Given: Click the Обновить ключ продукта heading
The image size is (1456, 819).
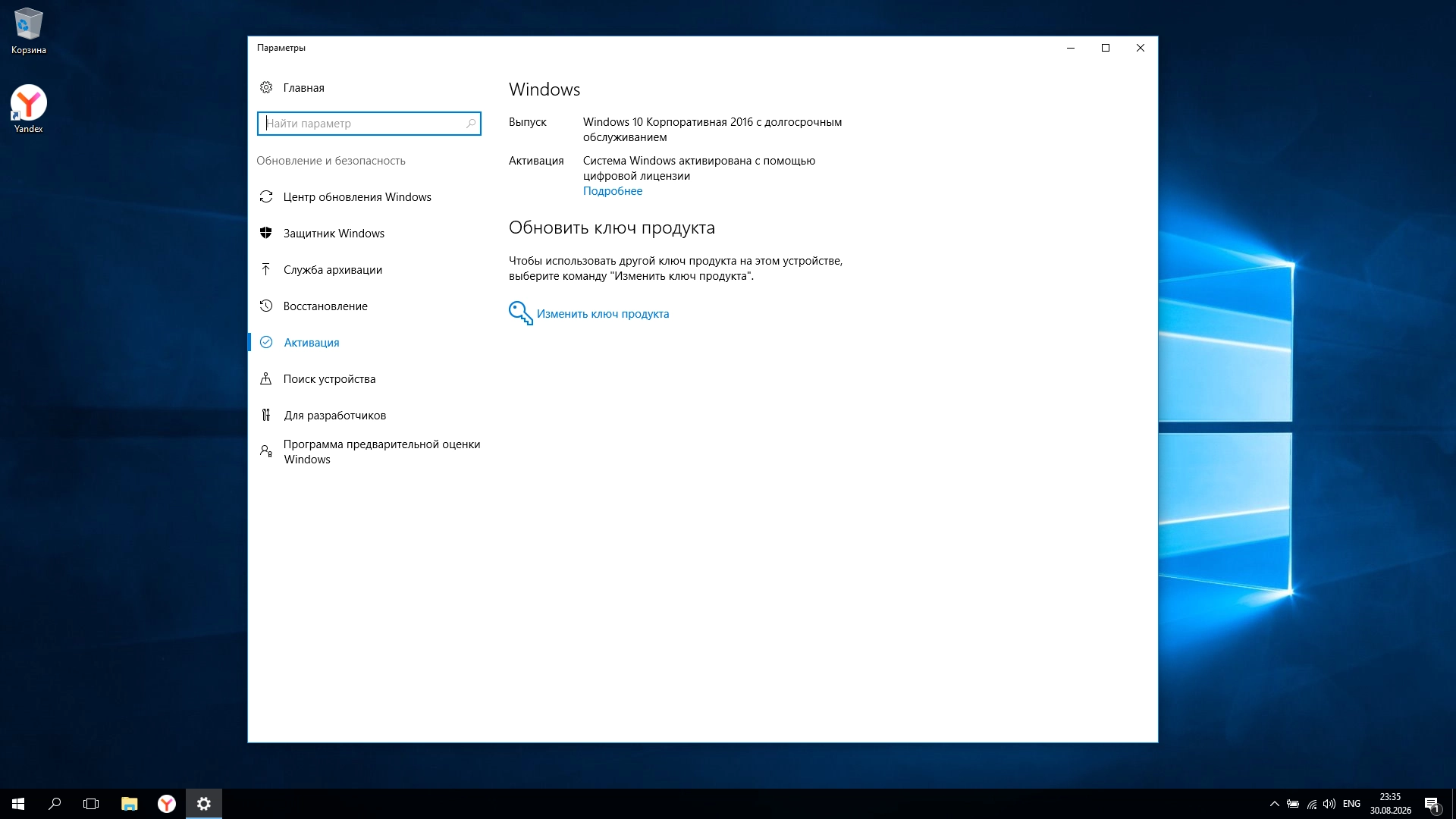Looking at the screenshot, I should [x=612, y=227].
